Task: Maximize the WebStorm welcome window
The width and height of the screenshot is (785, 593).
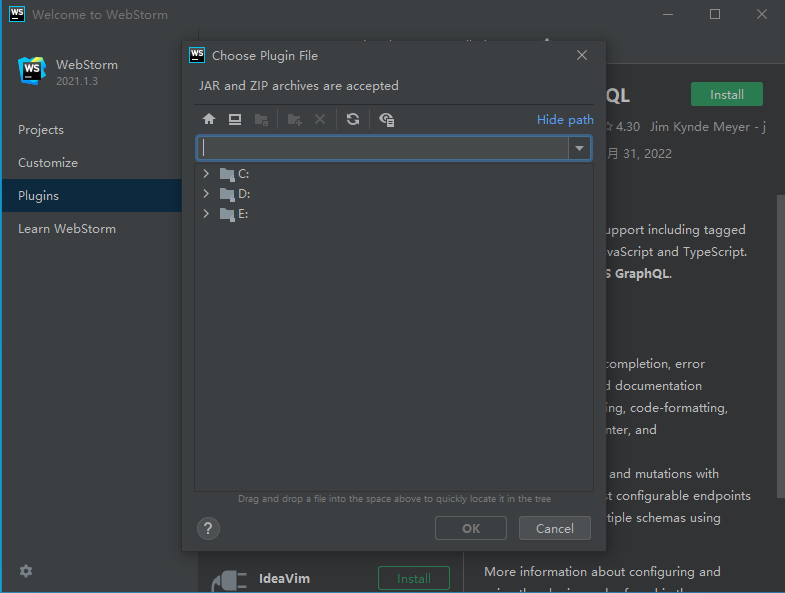Action: pos(715,14)
